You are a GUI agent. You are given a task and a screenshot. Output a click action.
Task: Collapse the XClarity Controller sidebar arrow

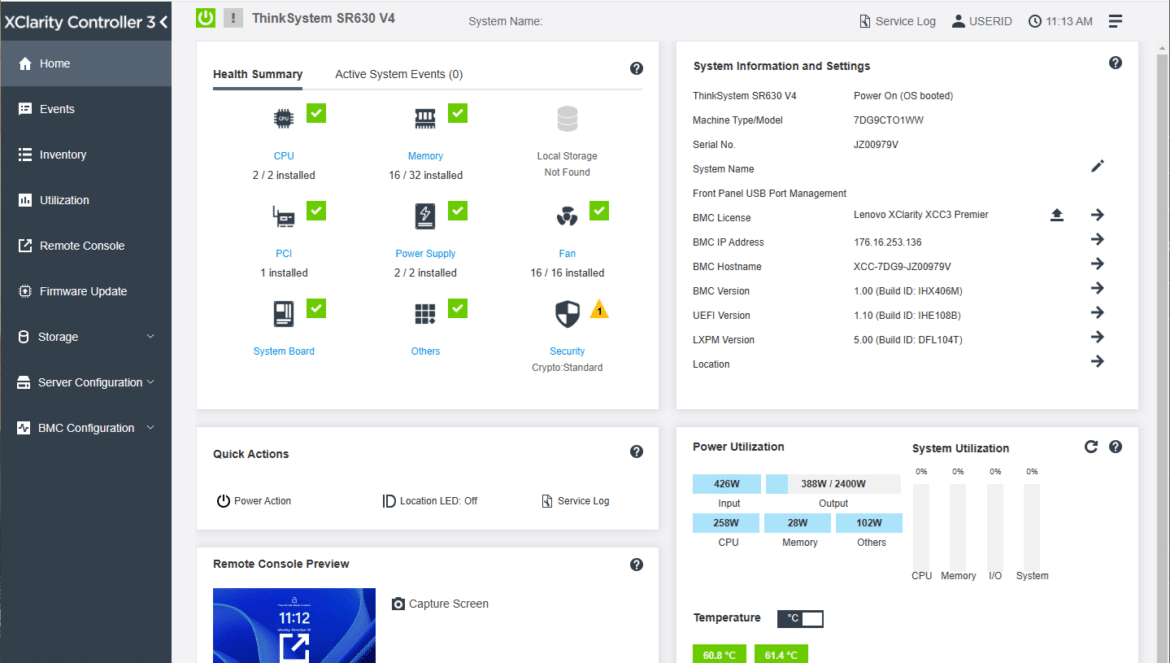pos(163,22)
